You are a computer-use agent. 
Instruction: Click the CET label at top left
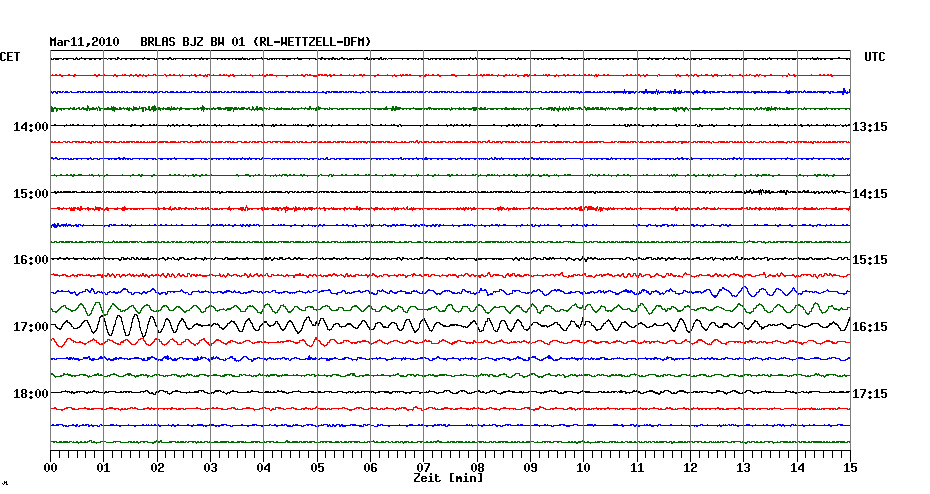10,57
